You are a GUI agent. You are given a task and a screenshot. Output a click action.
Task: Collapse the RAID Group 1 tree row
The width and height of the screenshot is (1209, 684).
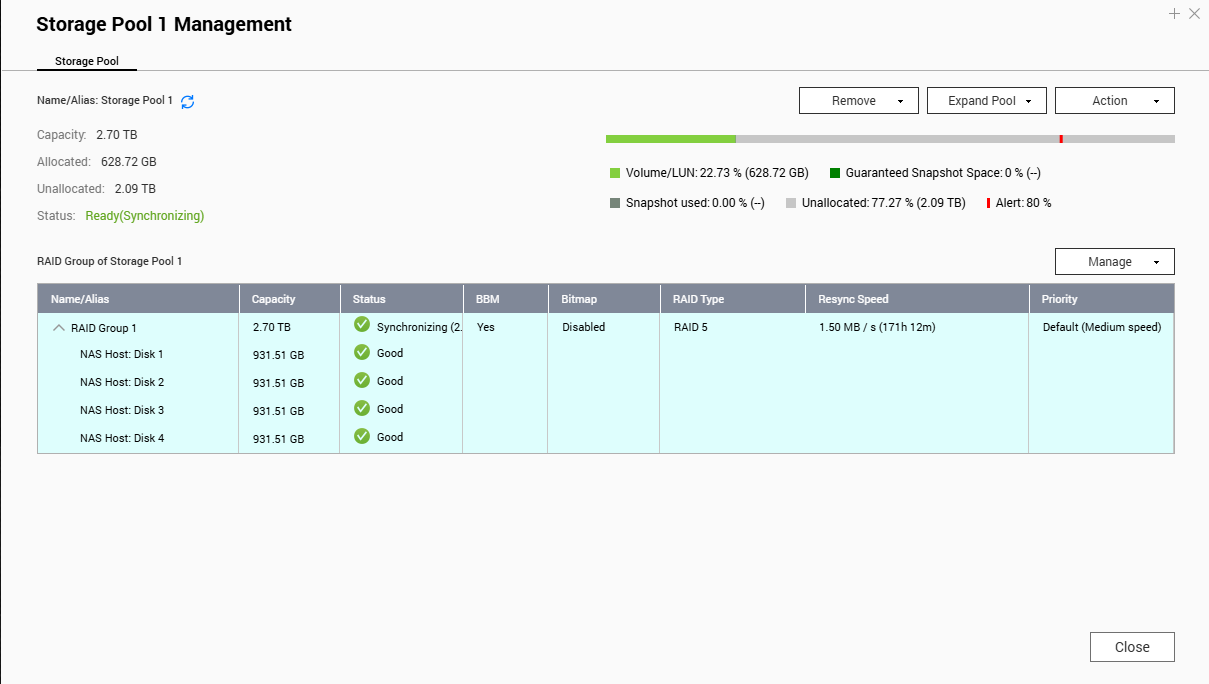tap(58, 328)
